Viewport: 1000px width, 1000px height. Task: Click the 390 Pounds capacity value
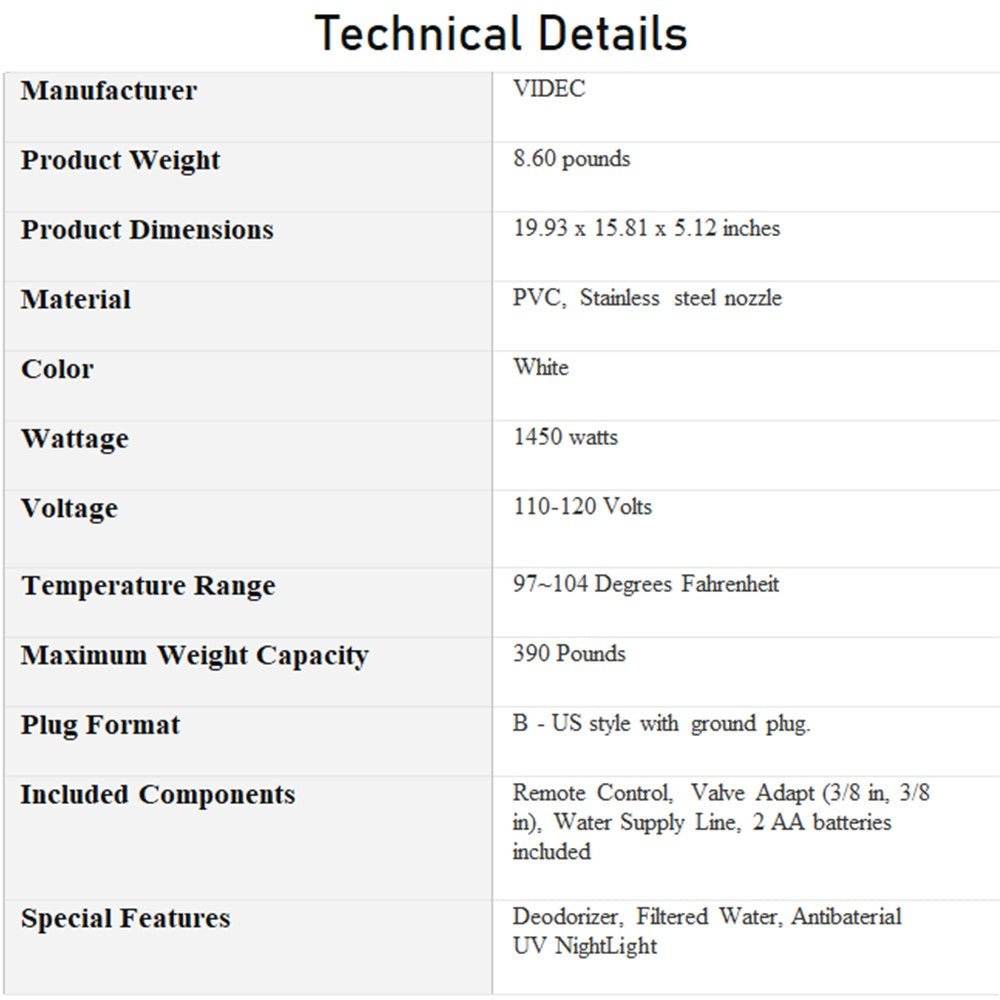tap(569, 654)
